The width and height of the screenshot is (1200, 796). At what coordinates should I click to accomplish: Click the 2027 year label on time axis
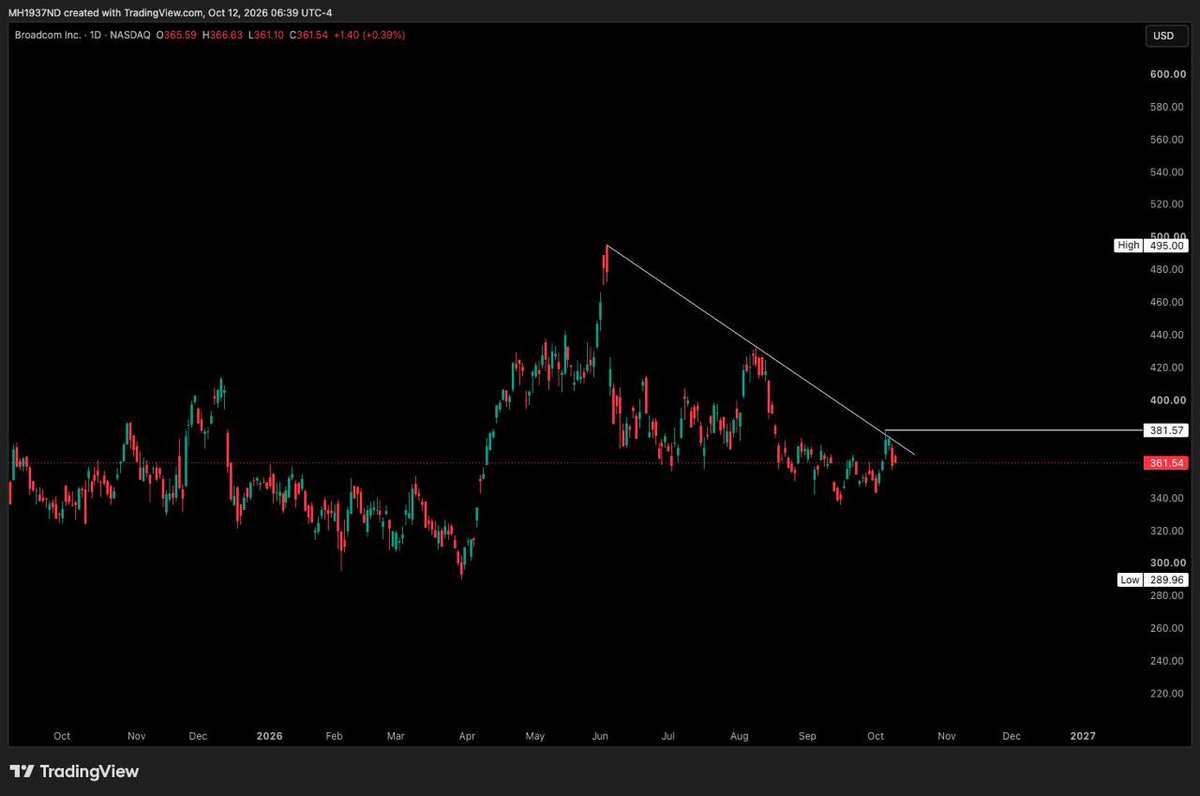point(1083,736)
